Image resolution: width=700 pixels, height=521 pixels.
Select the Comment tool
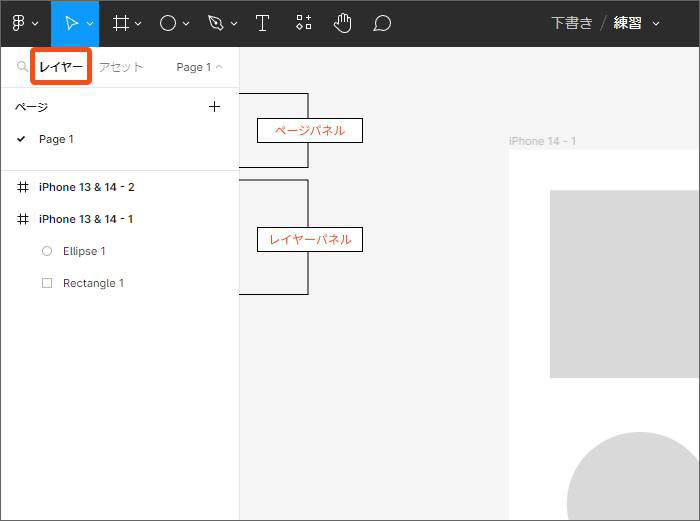[382, 23]
